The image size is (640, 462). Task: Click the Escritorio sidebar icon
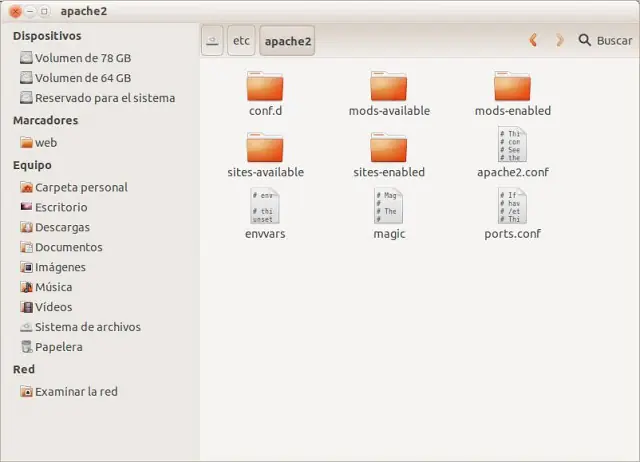click(x=26, y=207)
